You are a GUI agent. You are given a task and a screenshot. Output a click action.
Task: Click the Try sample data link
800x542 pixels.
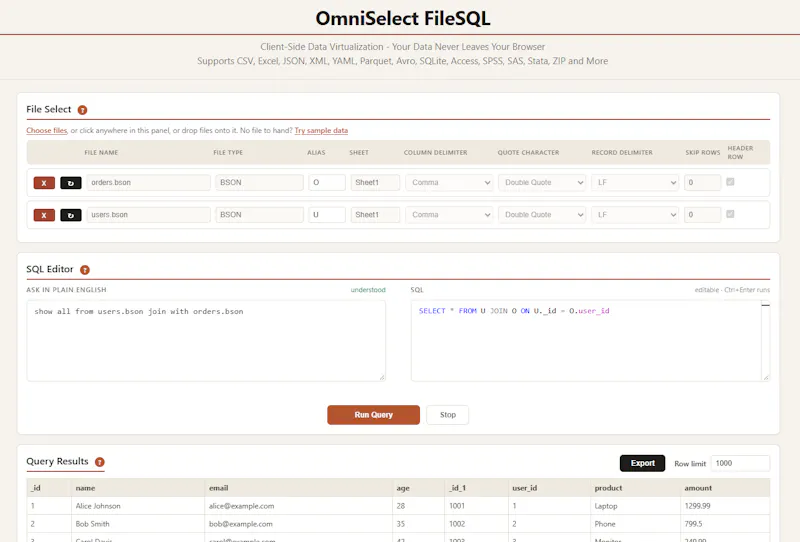pos(321,131)
